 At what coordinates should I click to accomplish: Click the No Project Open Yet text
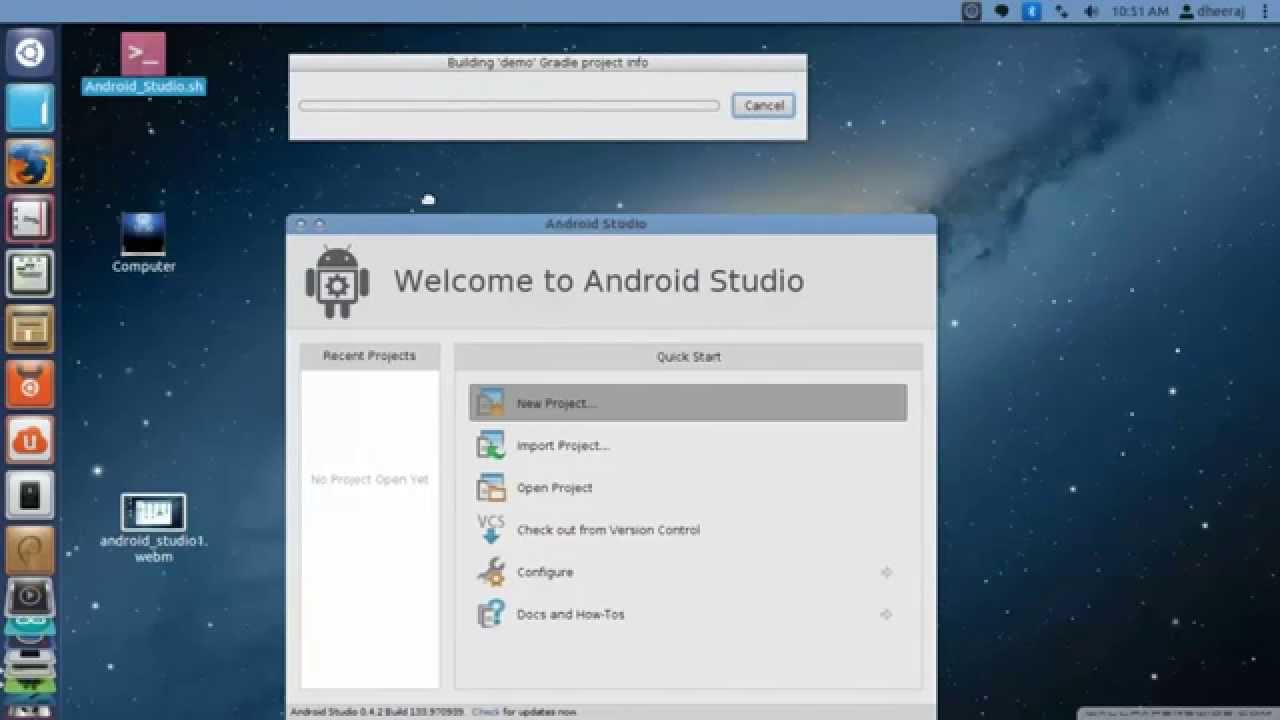[369, 480]
